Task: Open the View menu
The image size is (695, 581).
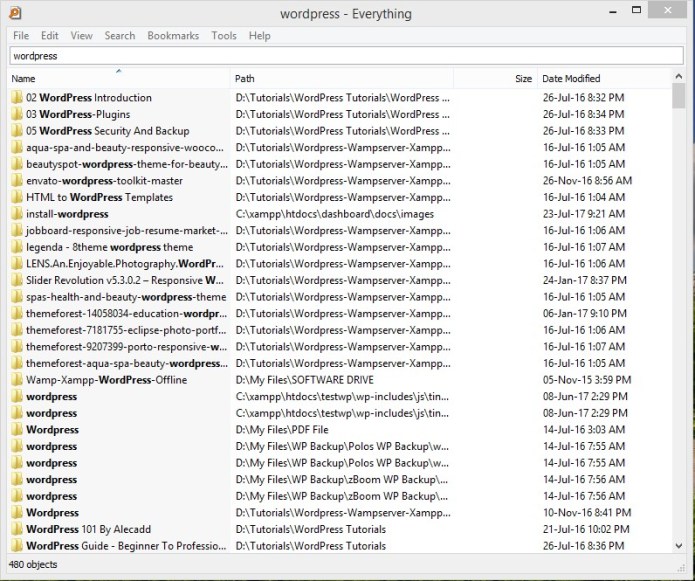Action: [82, 35]
